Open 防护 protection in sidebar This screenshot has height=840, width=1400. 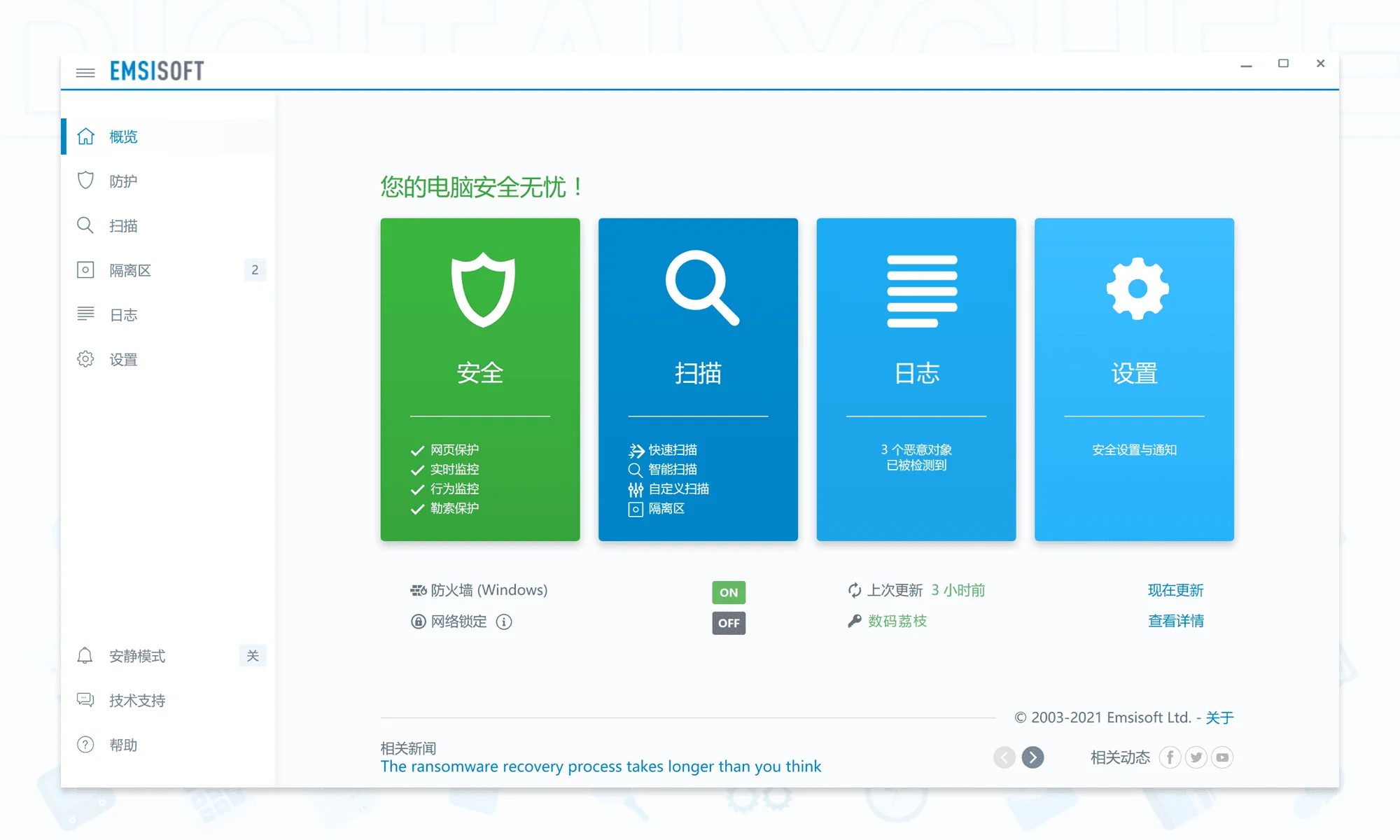point(168,181)
